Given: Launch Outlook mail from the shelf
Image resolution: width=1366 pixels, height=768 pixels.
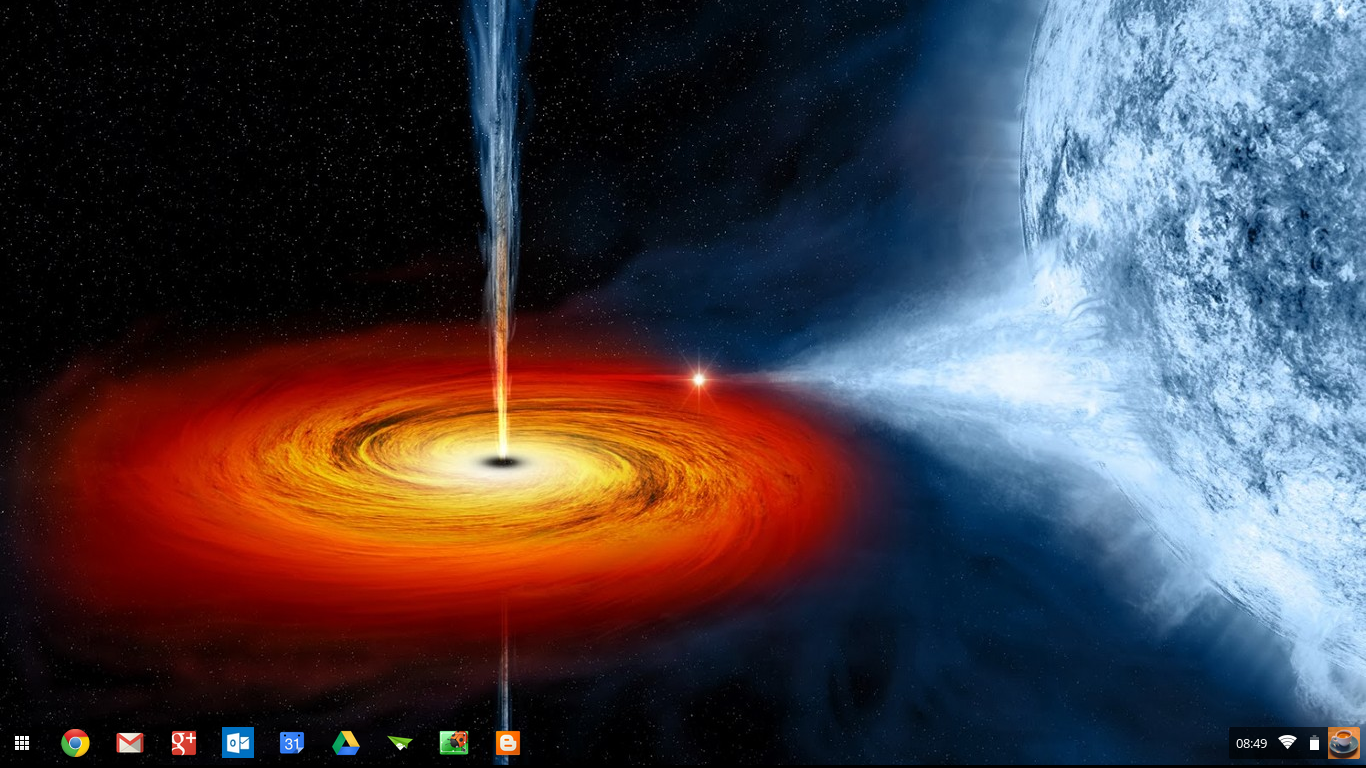Looking at the screenshot, I should coord(238,743).
